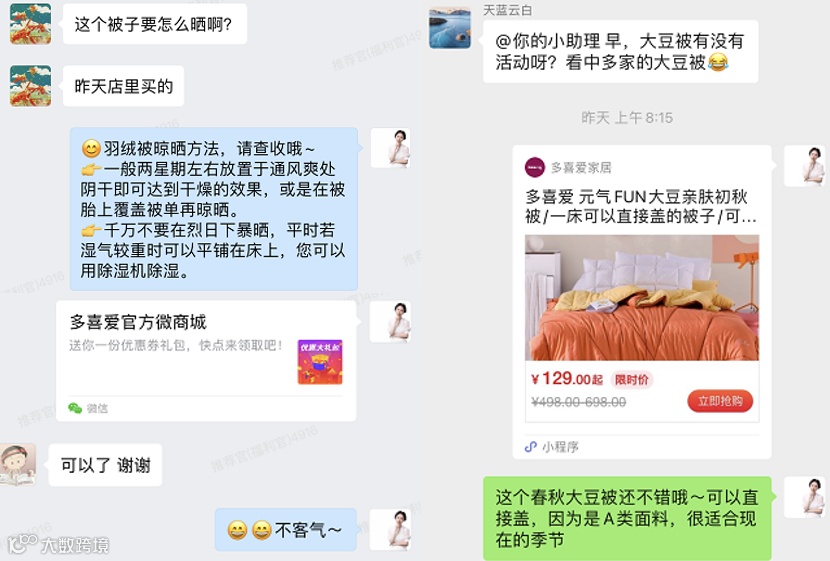
Task: Select the @你的小助理 message bubble
Action: click(620, 51)
